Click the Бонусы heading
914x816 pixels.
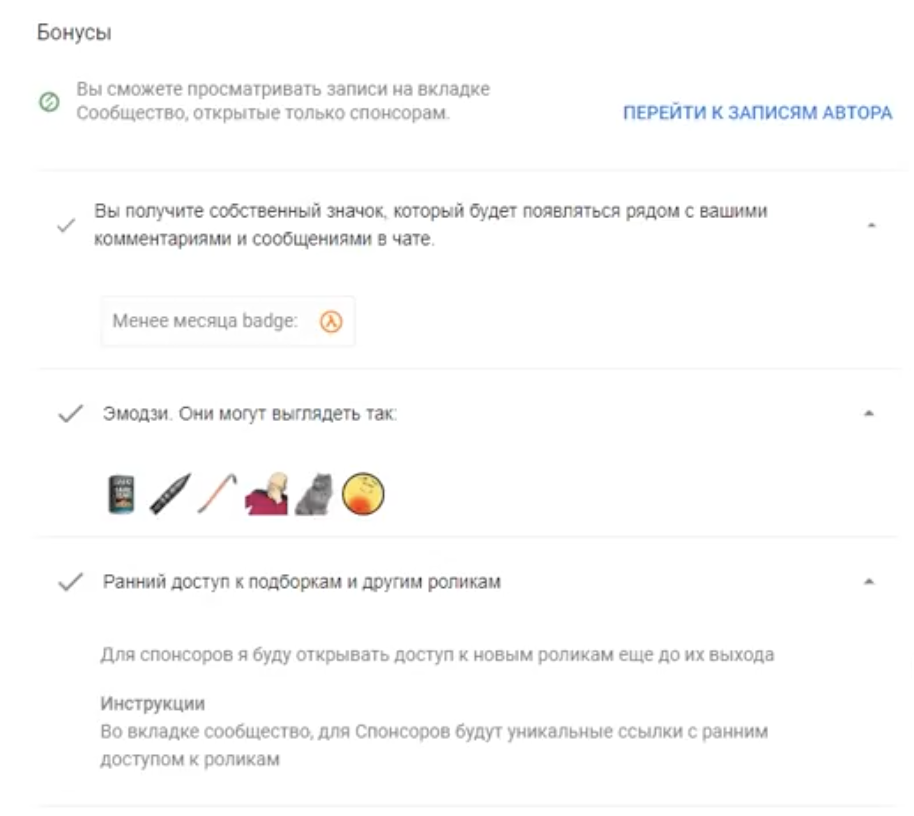tap(74, 33)
